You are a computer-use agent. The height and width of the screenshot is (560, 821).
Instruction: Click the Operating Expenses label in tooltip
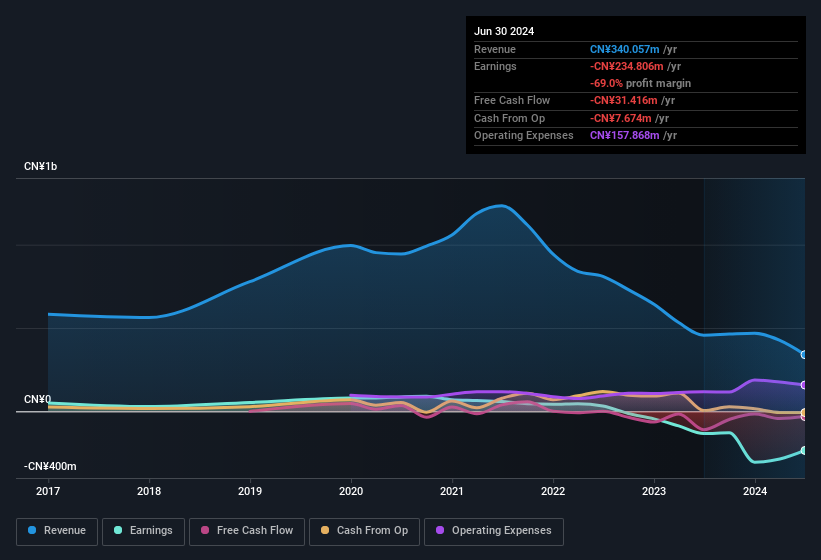tap(524, 136)
